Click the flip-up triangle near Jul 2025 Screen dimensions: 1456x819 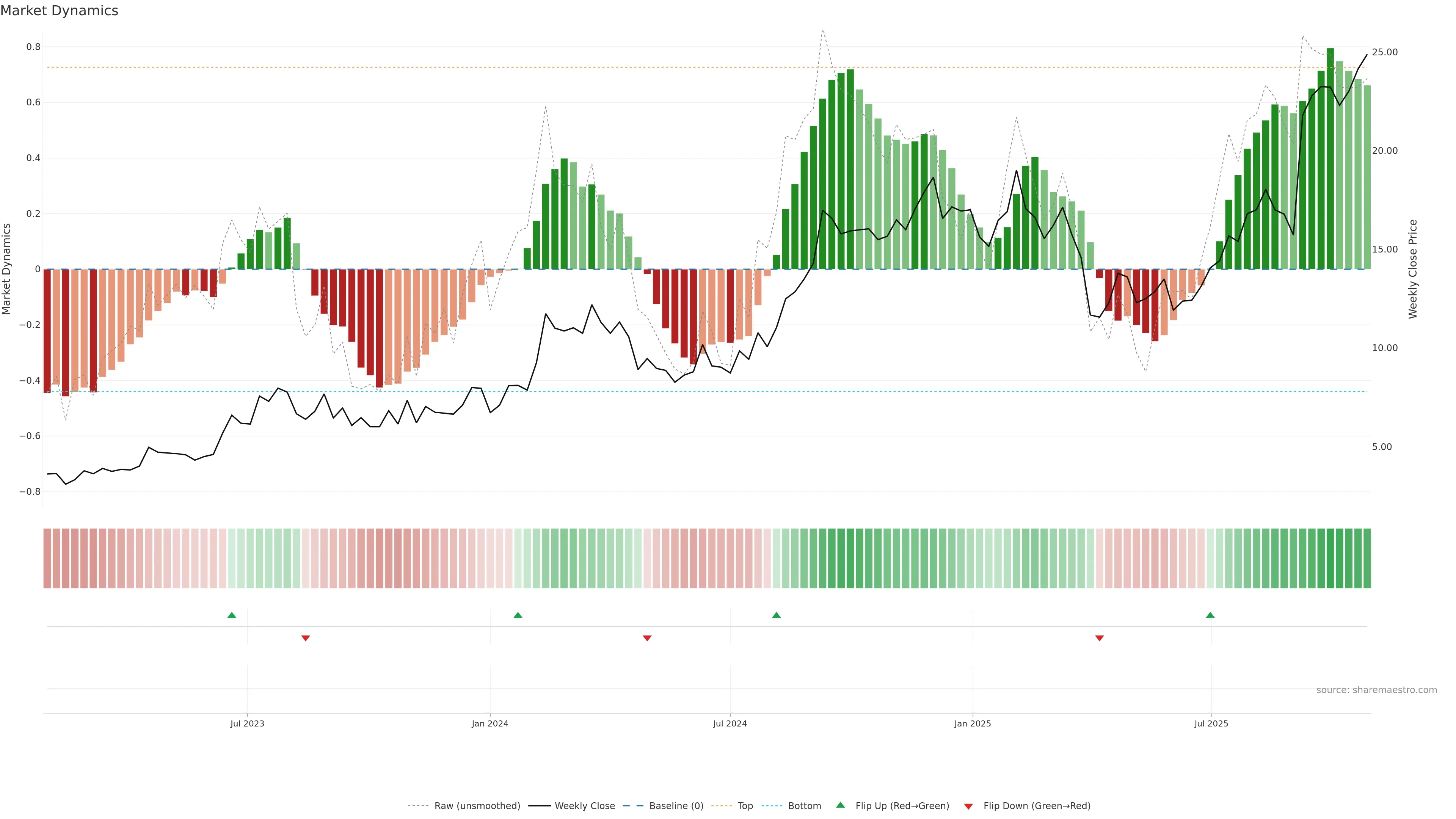(1210, 615)
